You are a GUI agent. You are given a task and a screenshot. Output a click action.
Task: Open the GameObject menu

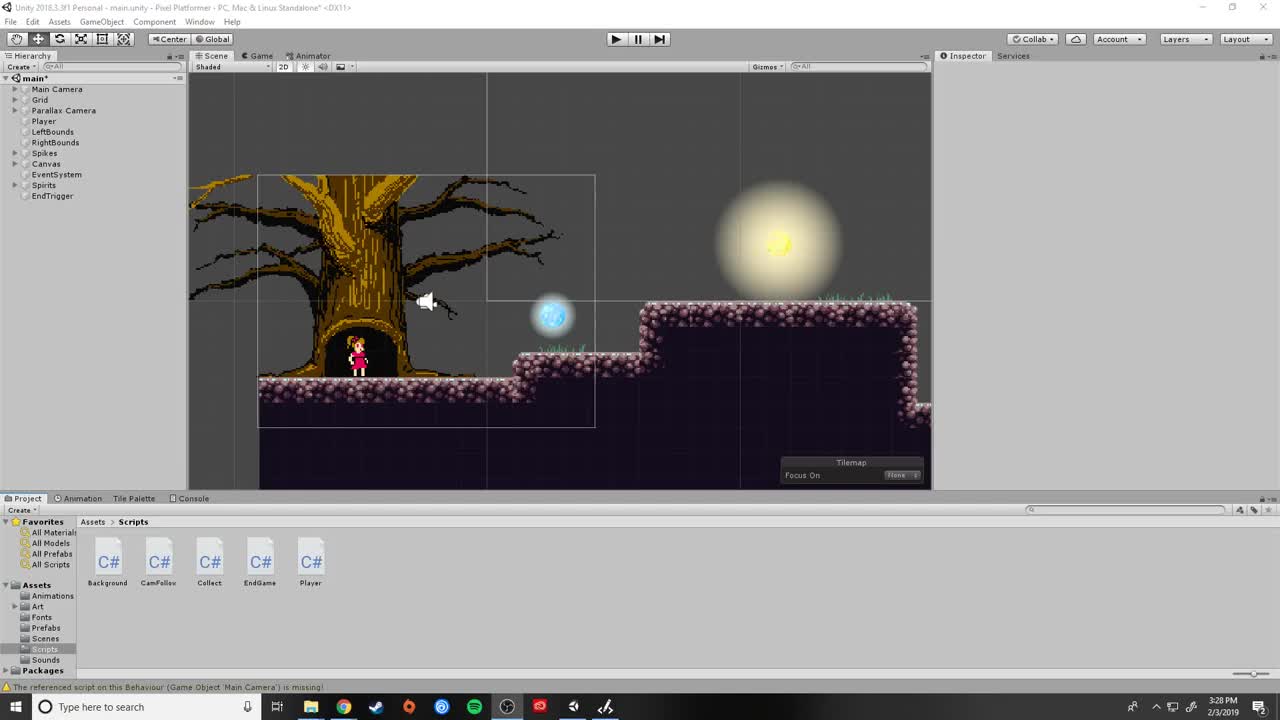coord(101,22)
